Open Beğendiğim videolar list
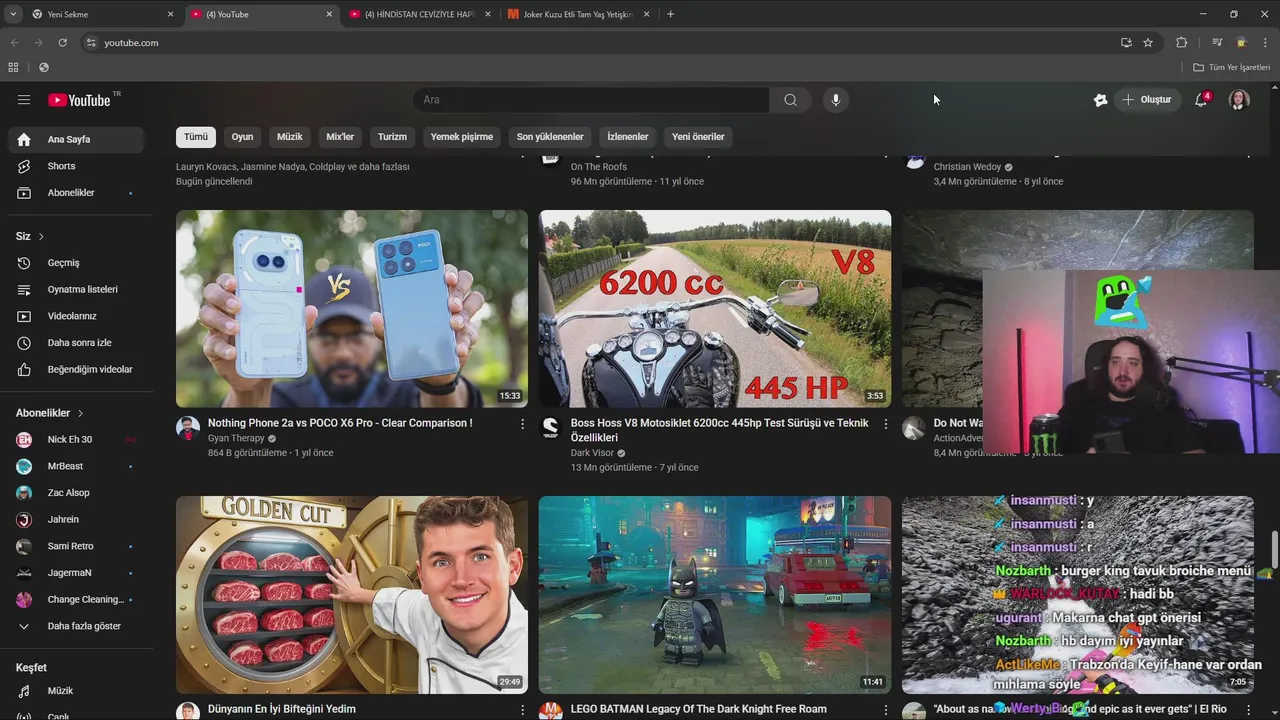 [76, 370]
